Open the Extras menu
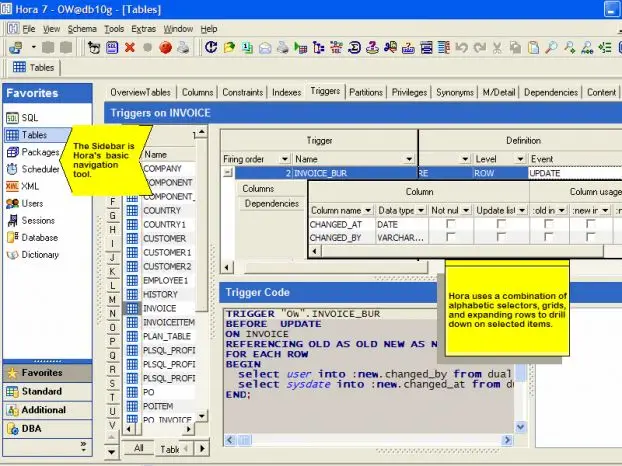 [x=144, y=29]
